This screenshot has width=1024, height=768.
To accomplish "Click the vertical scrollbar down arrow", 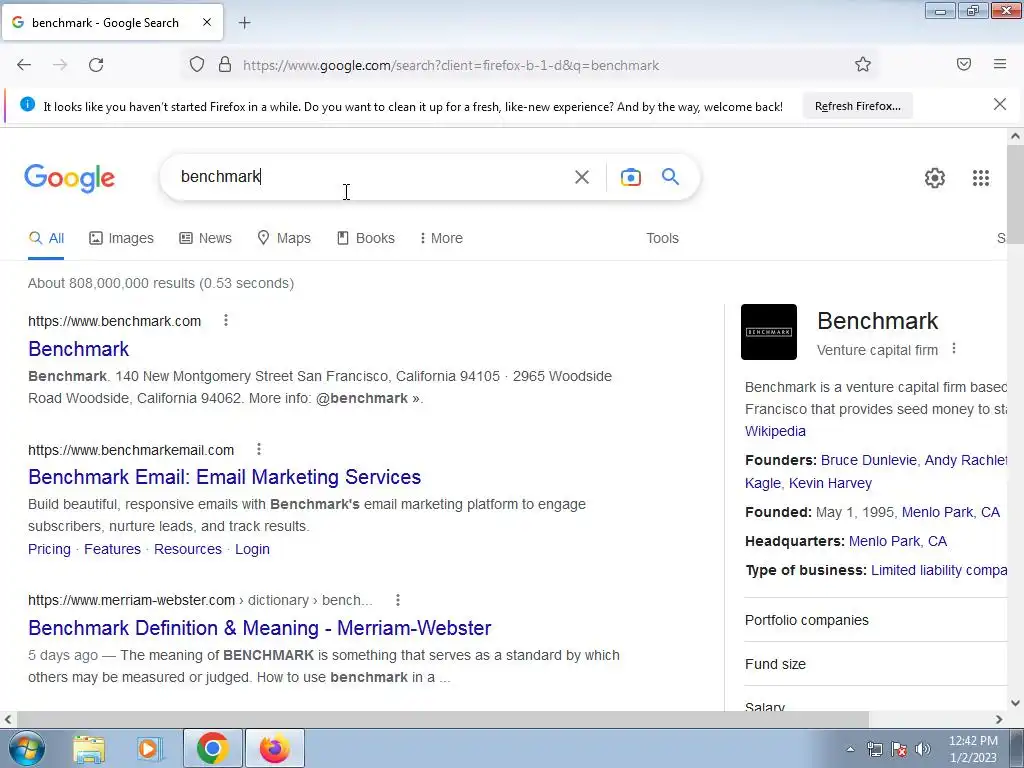I will pos(1015,703).
